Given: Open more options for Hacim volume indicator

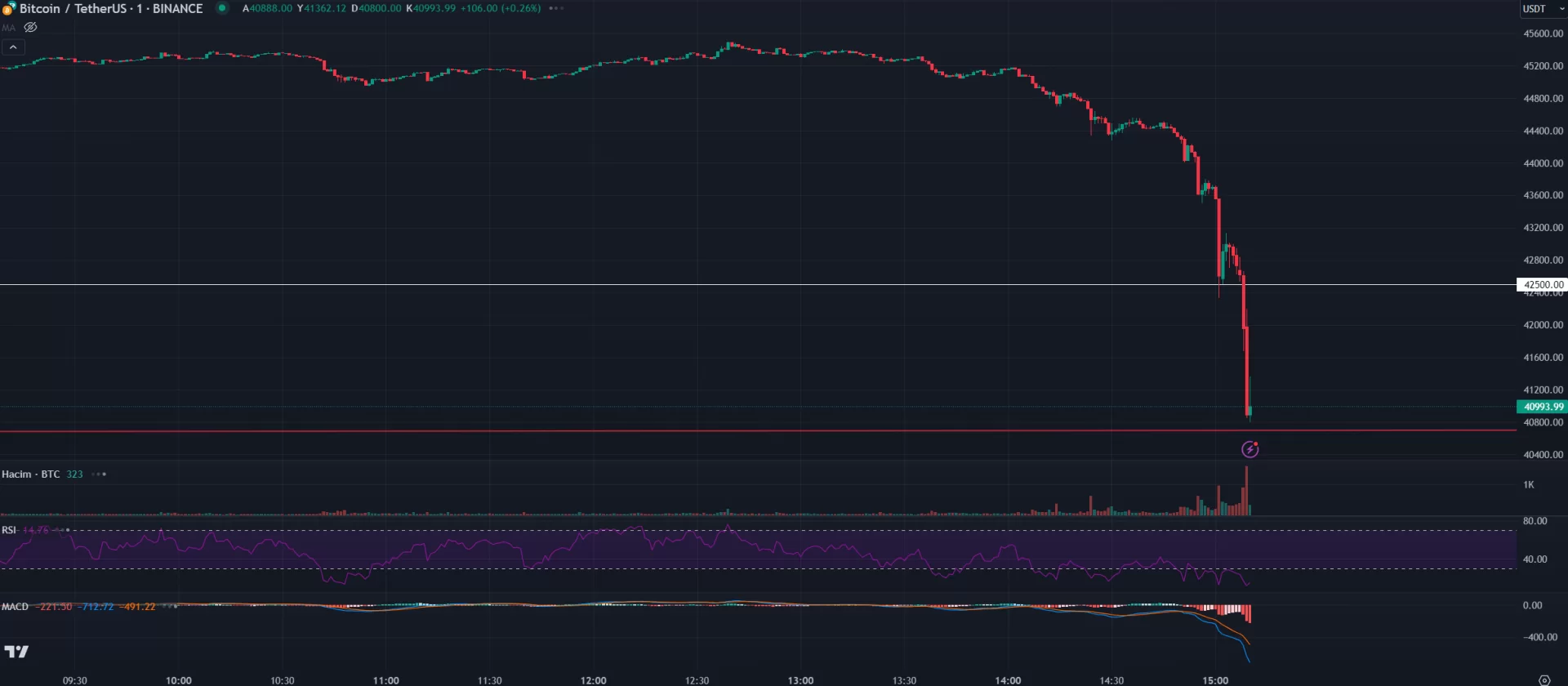Looking at the screenshot, I should click(99, 474).
